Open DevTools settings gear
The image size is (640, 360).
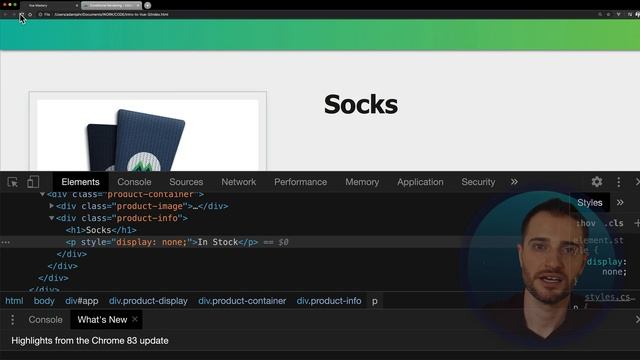[597, 182]
